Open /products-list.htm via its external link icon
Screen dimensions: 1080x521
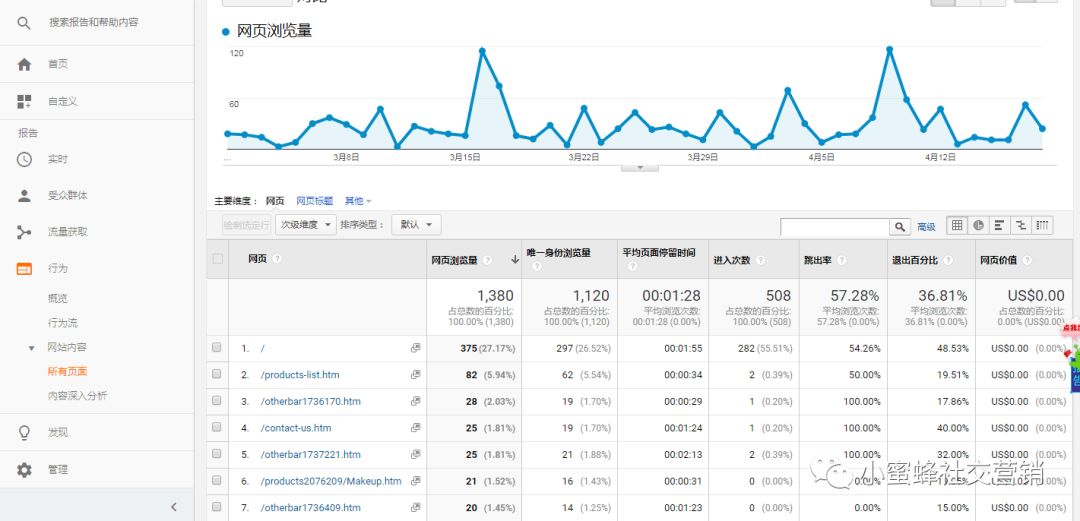point(415,375)
